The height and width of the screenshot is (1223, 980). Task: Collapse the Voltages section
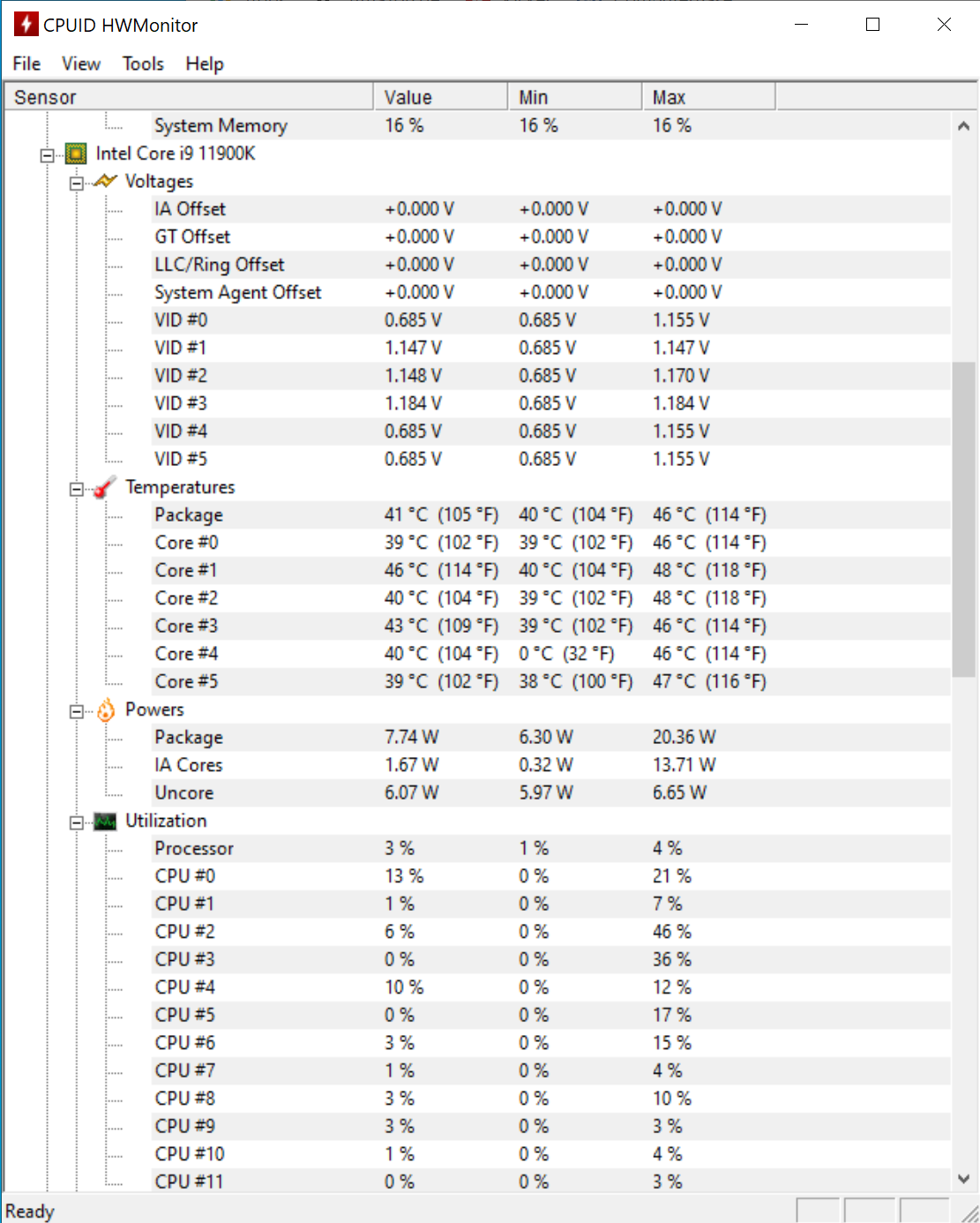pos(77,183)
